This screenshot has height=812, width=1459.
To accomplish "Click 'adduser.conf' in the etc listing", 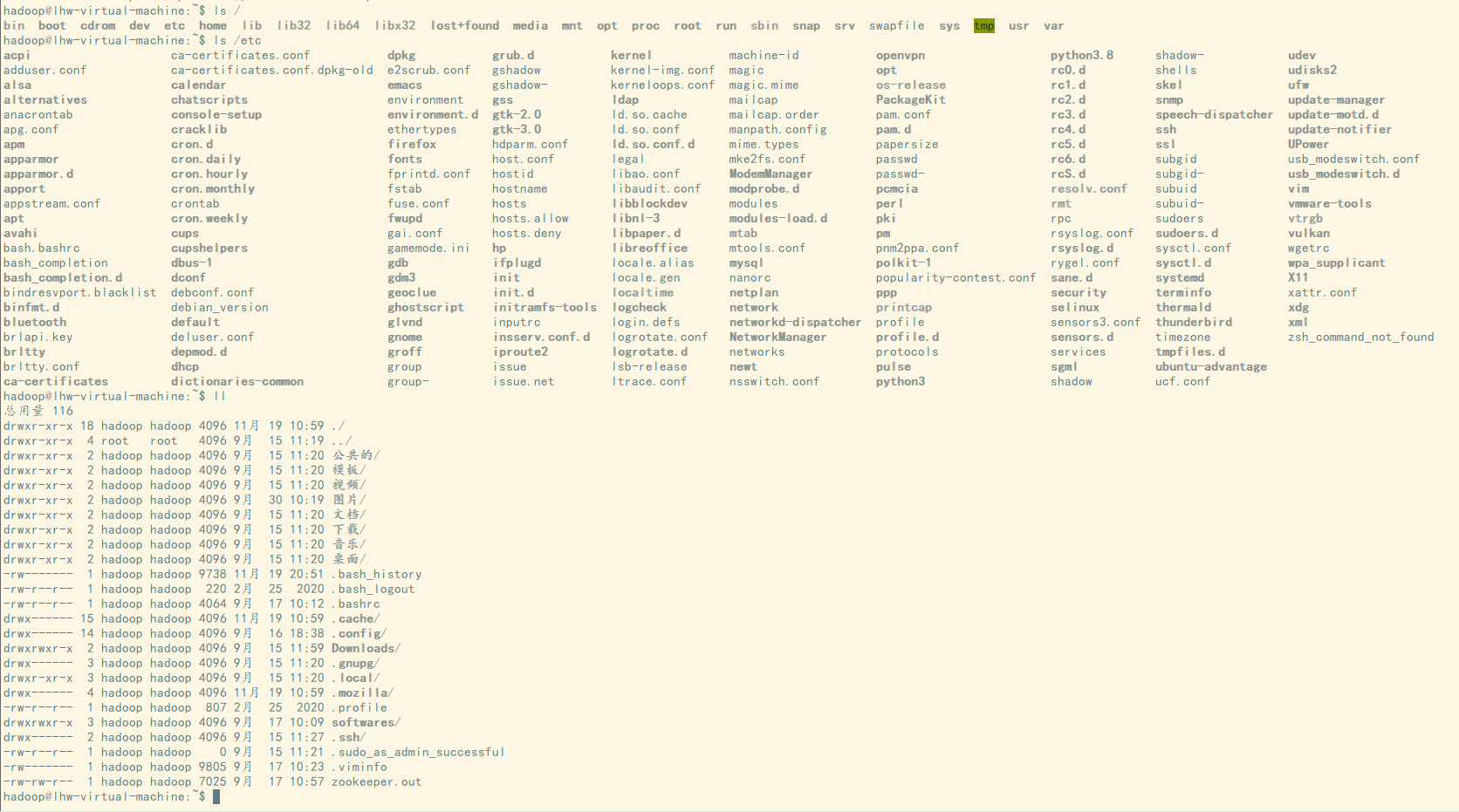I will click(x=45, y=71).
